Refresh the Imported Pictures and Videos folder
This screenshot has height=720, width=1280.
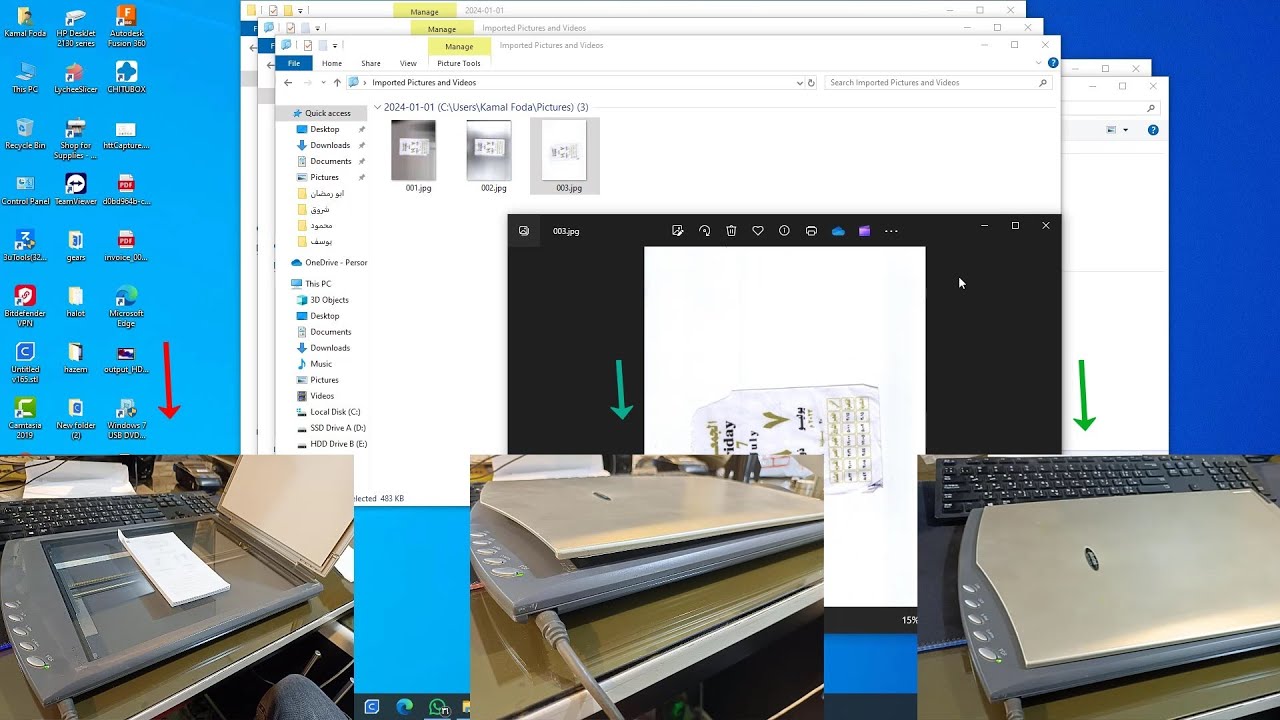[811, 83]
